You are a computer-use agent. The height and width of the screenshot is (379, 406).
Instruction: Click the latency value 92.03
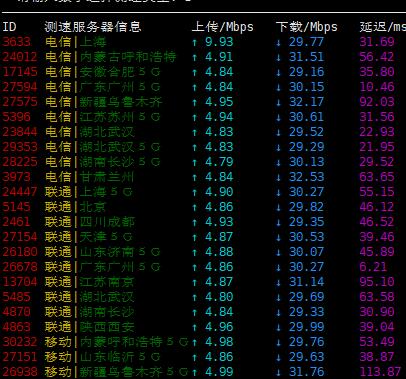pos(377,102)
